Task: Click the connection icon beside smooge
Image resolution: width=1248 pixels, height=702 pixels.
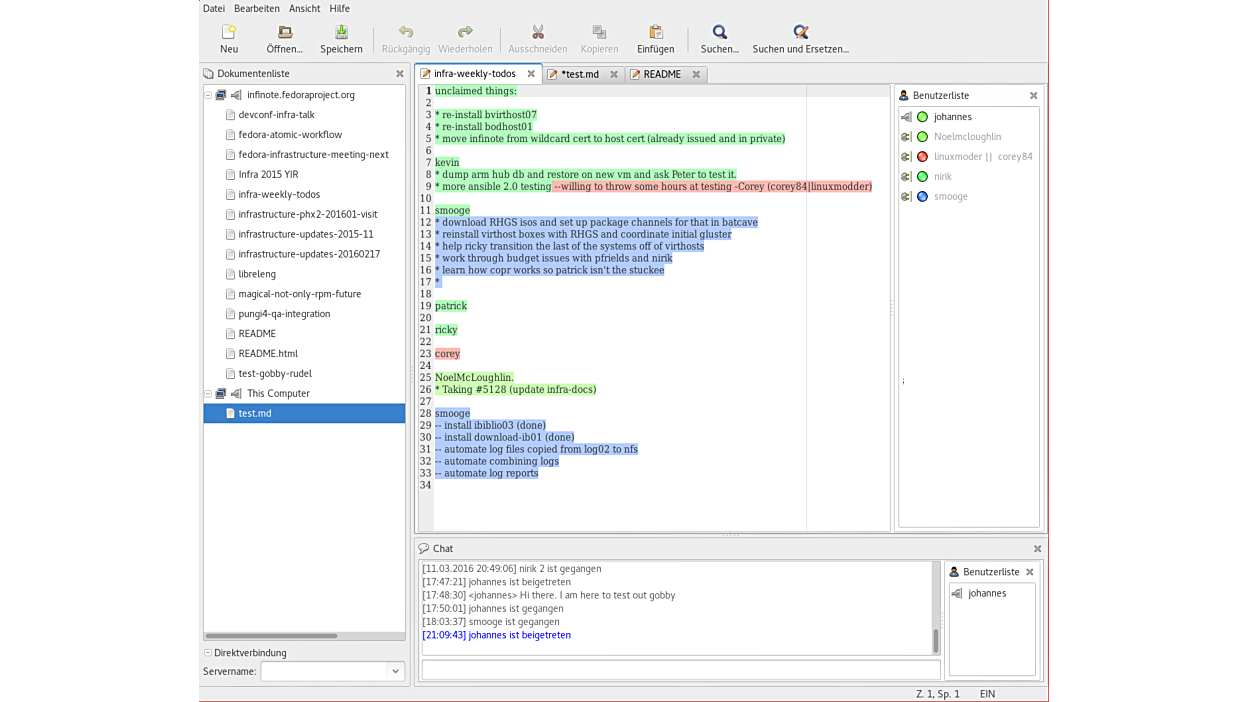Action: 906,197
